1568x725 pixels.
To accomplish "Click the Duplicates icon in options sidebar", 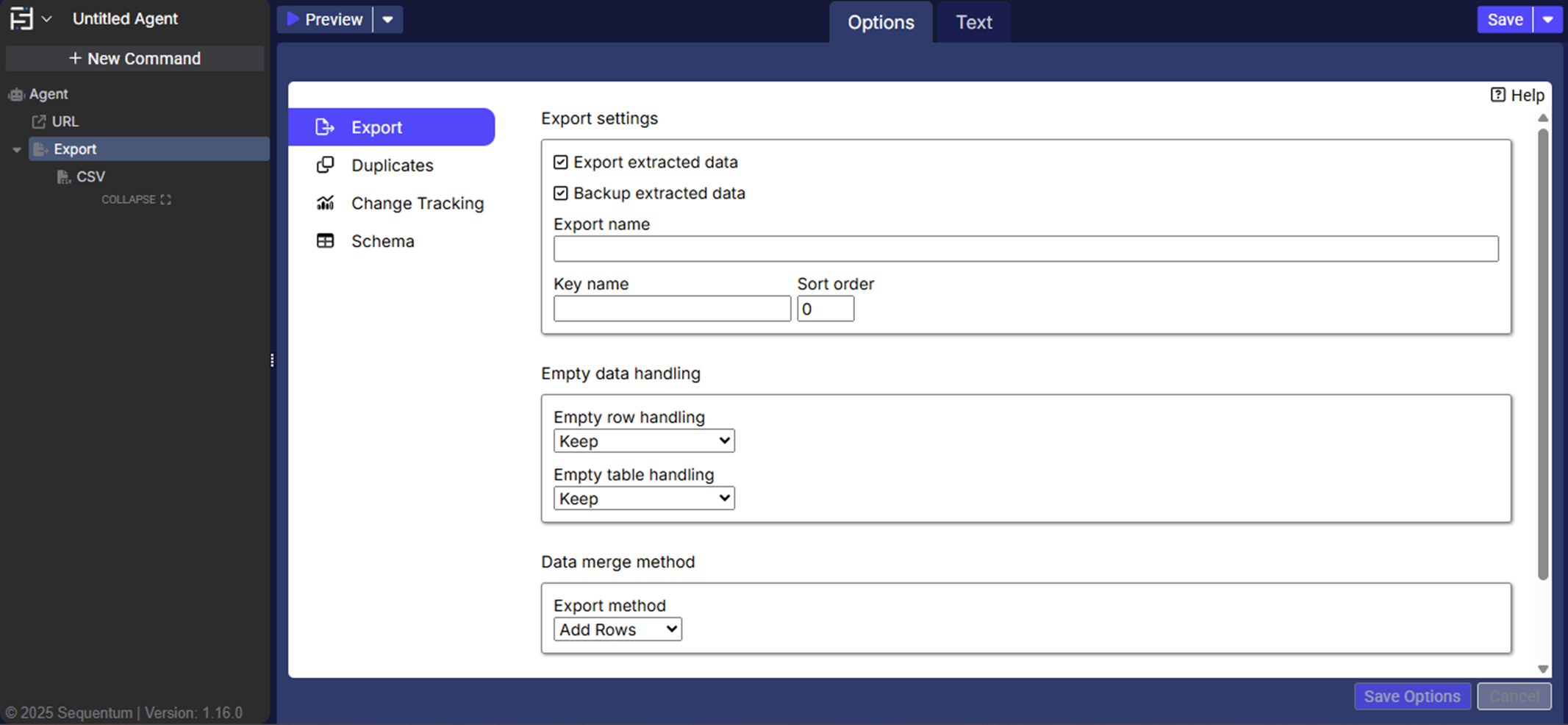I will (325, 165).
